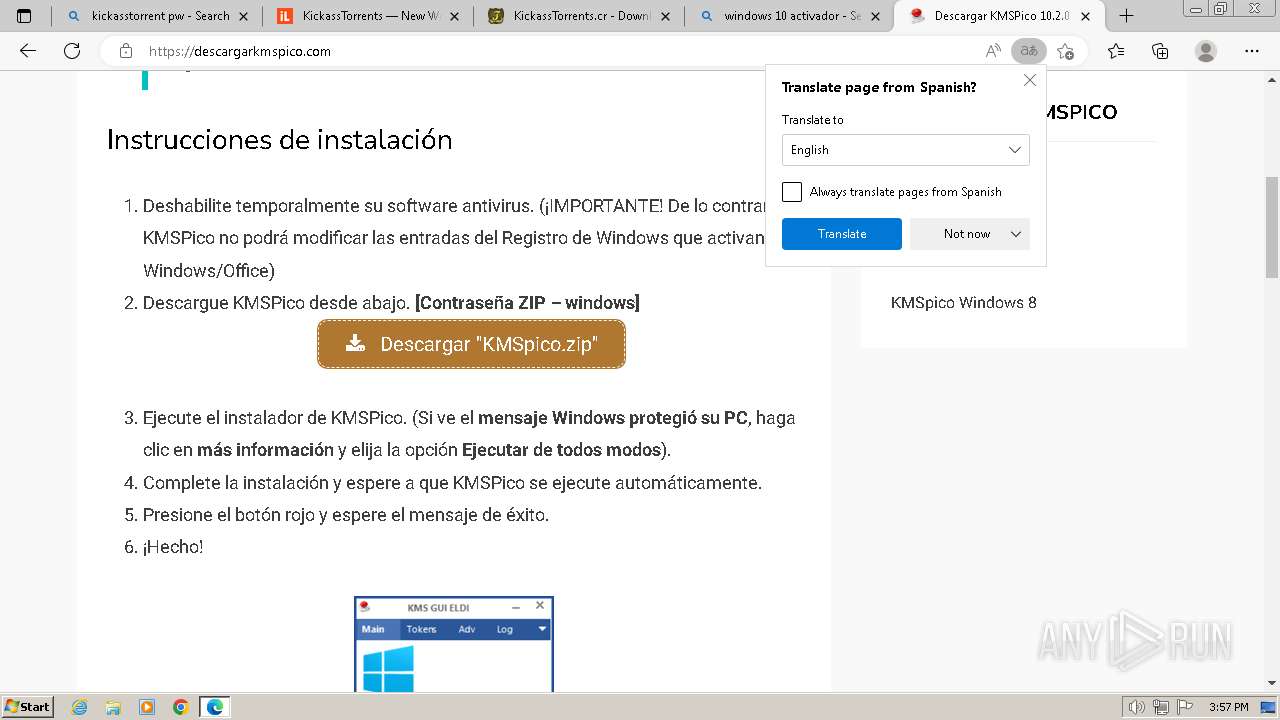Open the Translate to language dropdown
1280x720 pixels.
point(906,150)
